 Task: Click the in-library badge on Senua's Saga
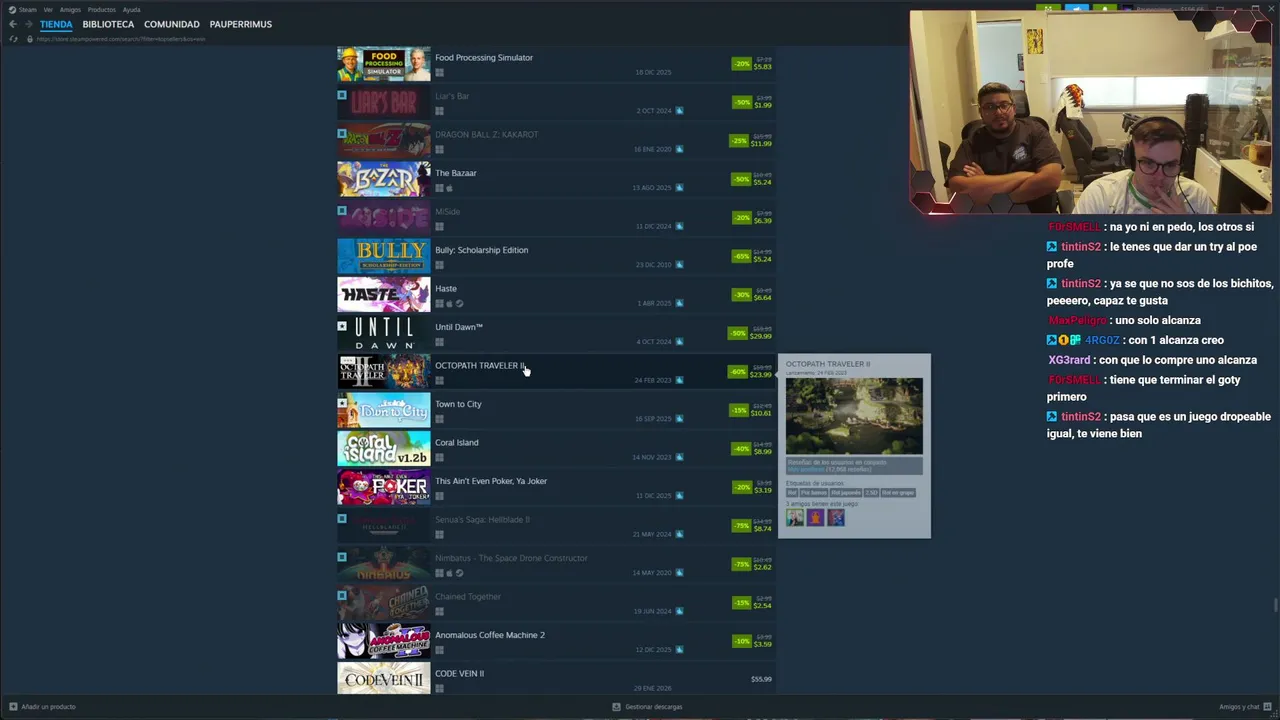342,518
